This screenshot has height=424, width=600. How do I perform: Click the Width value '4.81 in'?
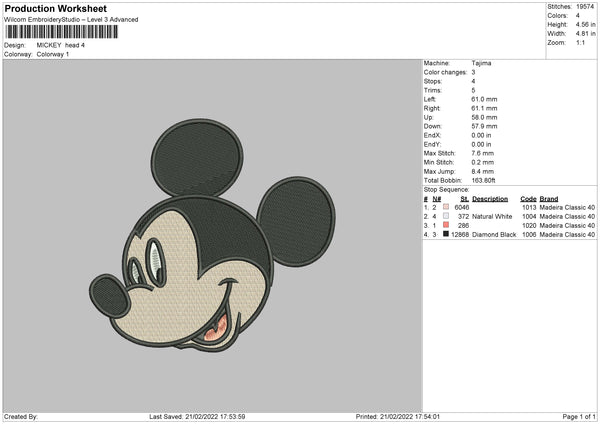(585, 34)
